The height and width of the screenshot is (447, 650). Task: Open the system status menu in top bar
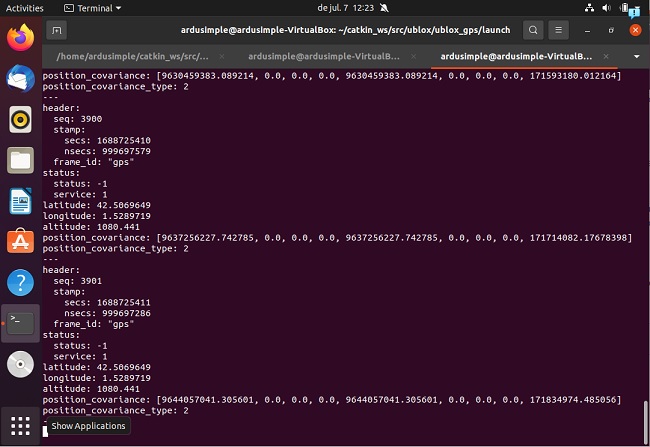tap(610, 7)
